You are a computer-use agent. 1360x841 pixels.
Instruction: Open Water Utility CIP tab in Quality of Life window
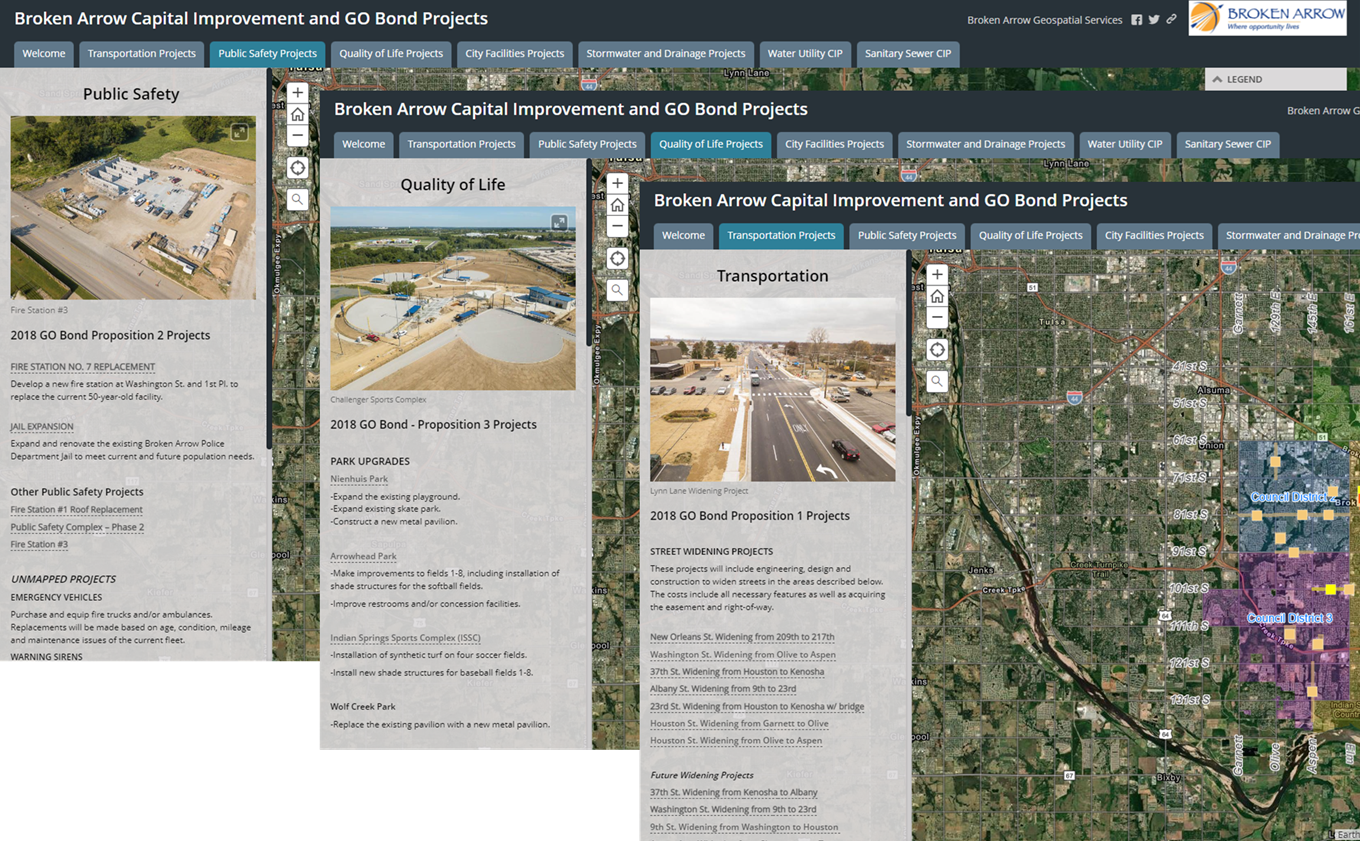click(x=1125, y=145)
